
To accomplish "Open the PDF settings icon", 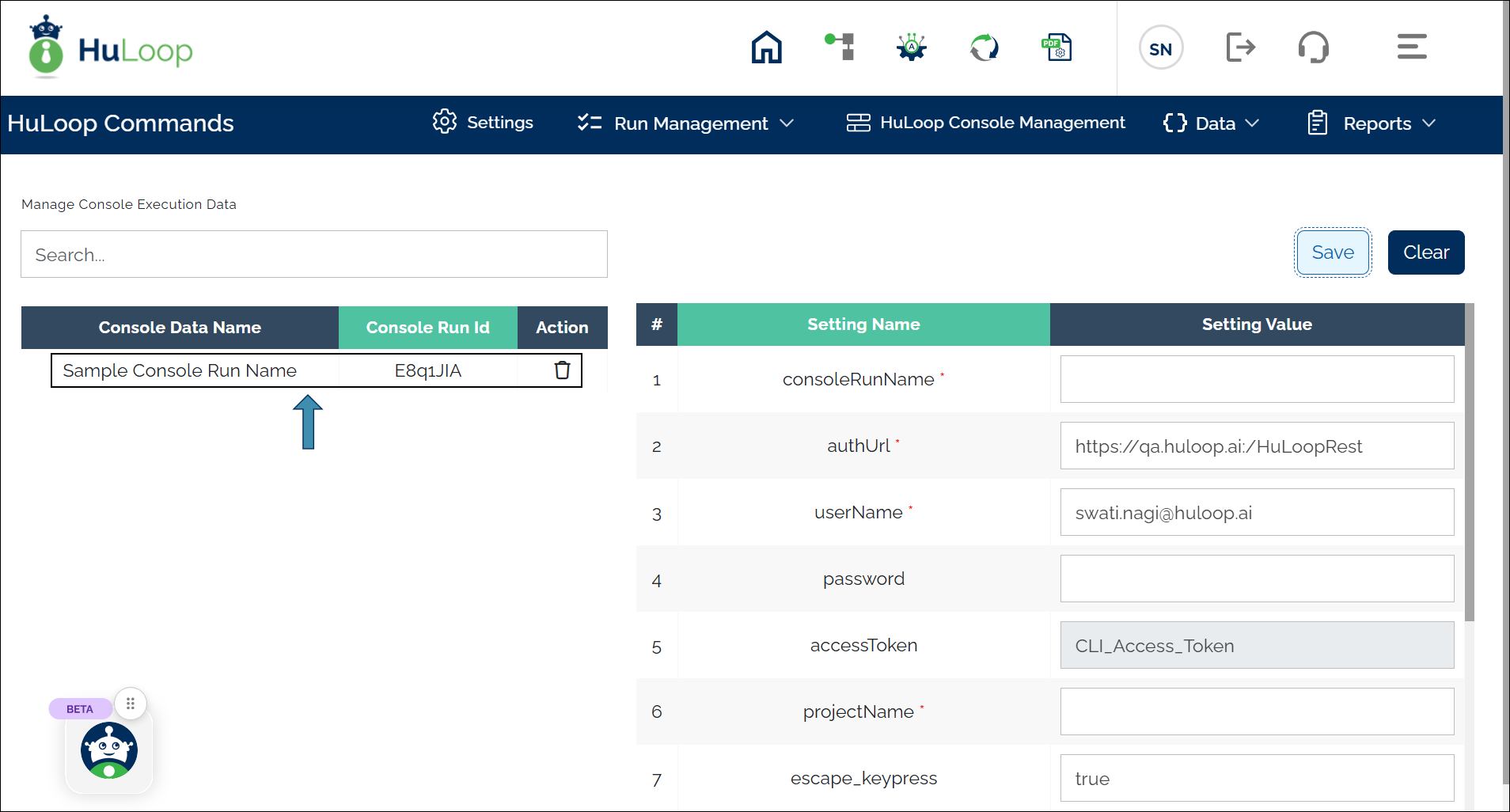I will (1057, 47).
